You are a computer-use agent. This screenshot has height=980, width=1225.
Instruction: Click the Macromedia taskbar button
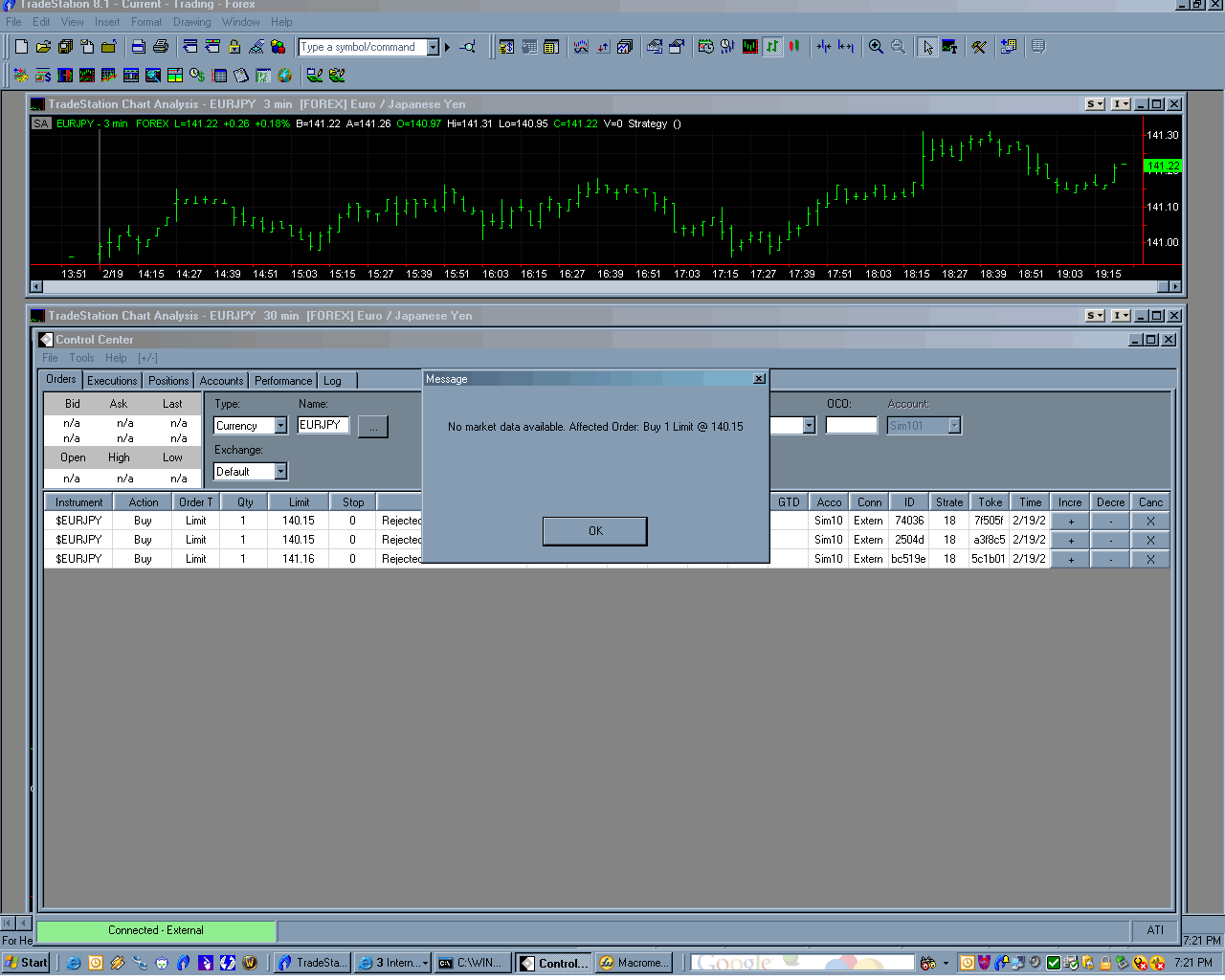(635, 963)
